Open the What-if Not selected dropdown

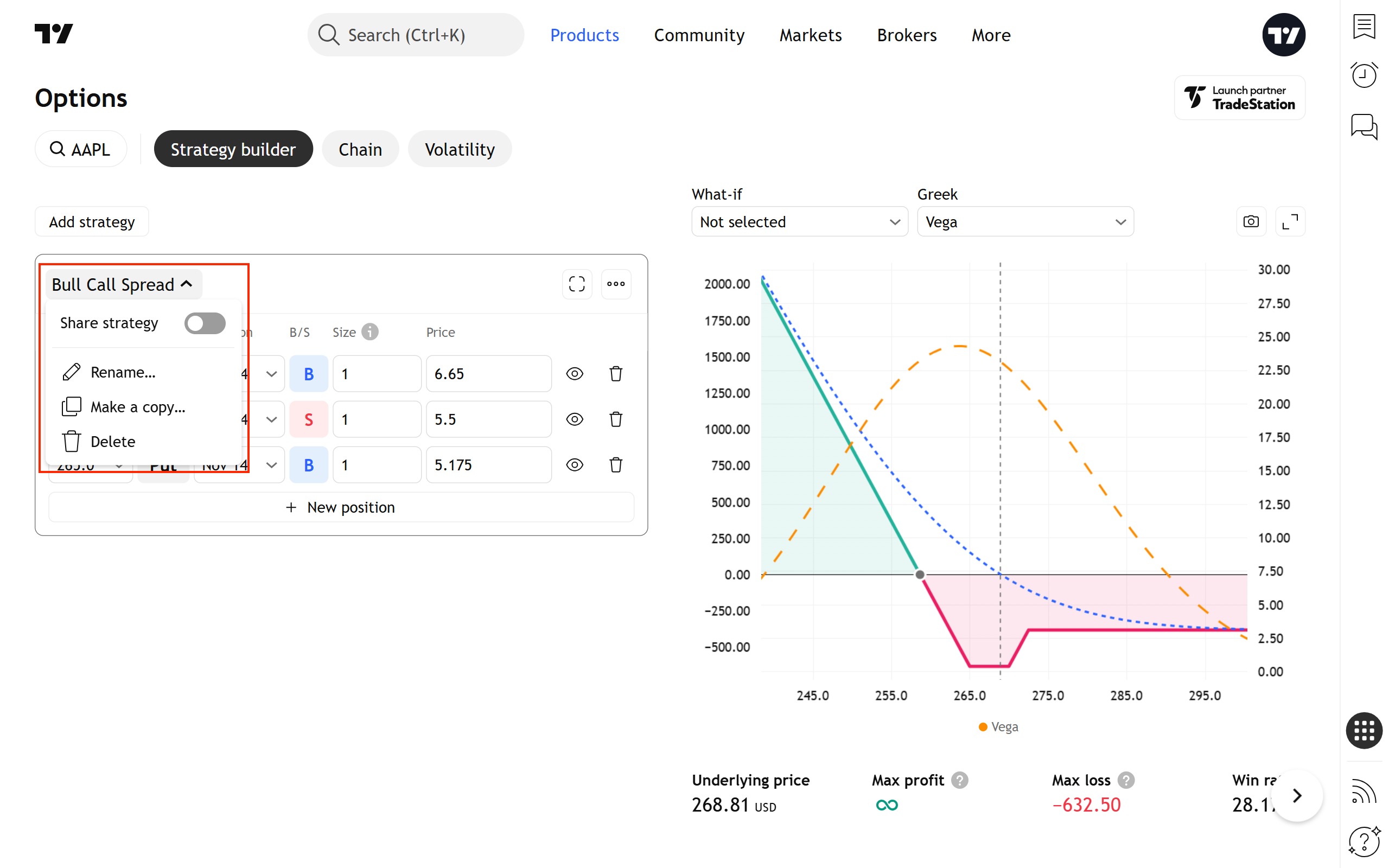[799, 221]
